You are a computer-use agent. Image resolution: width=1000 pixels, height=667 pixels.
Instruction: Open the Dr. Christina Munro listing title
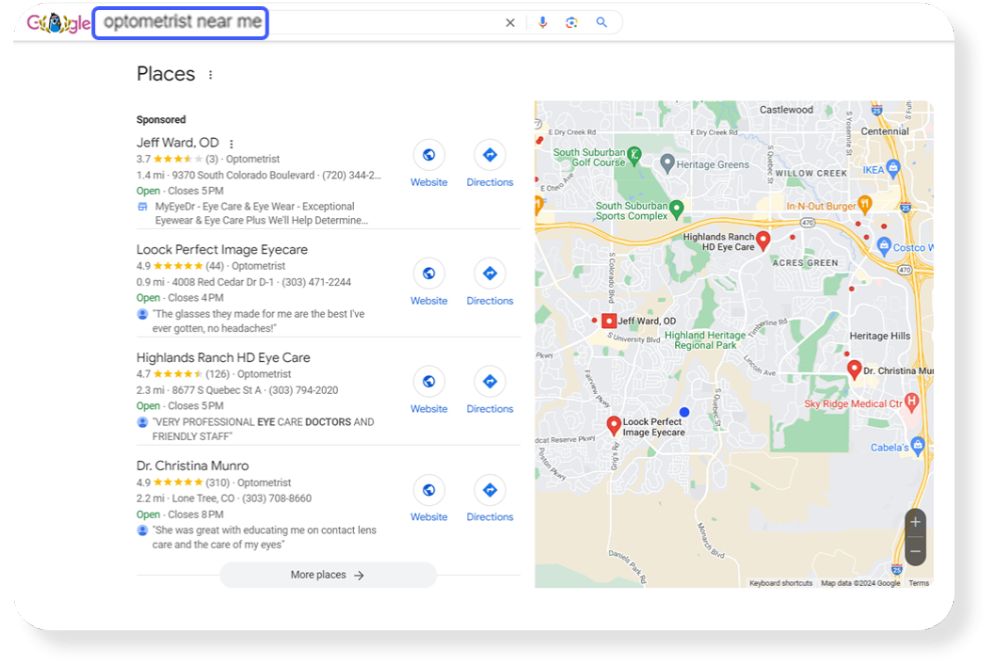[193, 465]
